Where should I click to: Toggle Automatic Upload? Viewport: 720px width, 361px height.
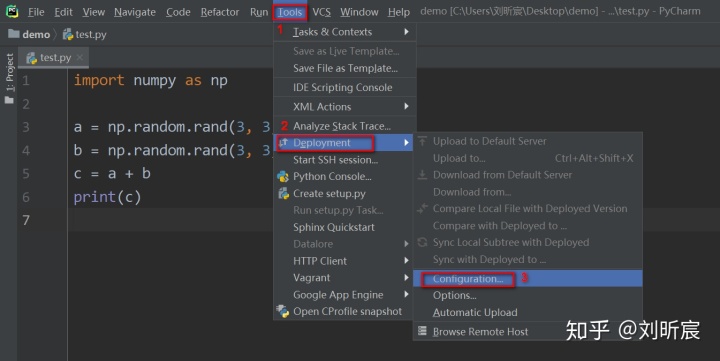click(528, 312)
